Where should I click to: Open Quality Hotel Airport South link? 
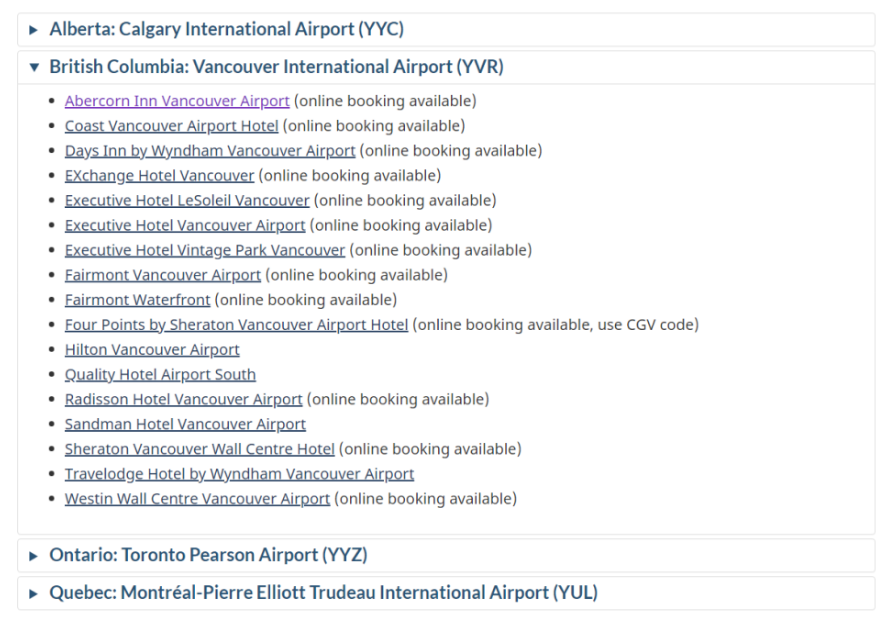(x=160, y=375)
